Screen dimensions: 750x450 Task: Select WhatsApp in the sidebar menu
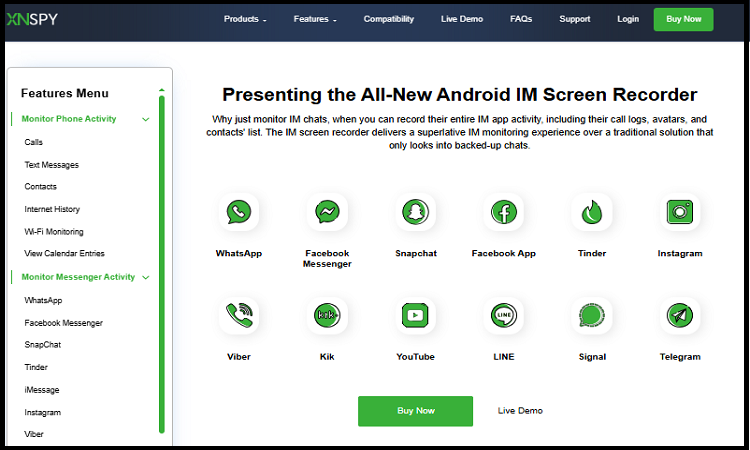[44, 300]
